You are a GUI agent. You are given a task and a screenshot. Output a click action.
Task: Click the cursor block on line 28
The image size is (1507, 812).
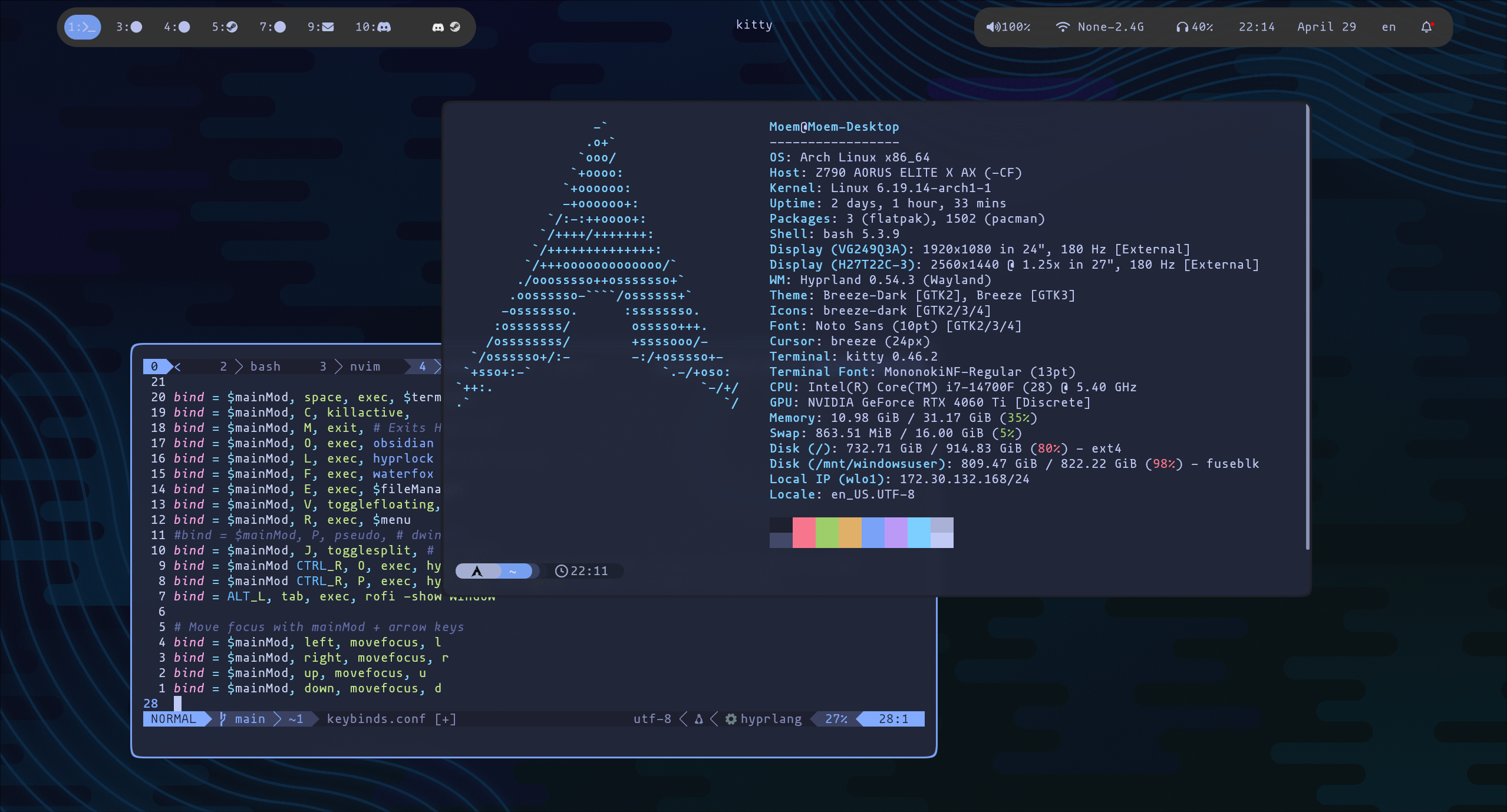(177, 704)
